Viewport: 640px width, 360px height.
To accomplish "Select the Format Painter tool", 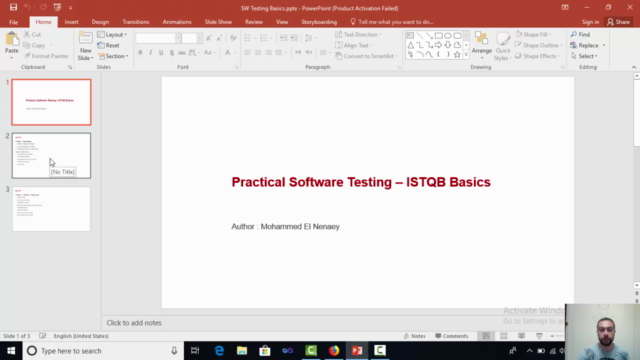I will pos(46,56).
